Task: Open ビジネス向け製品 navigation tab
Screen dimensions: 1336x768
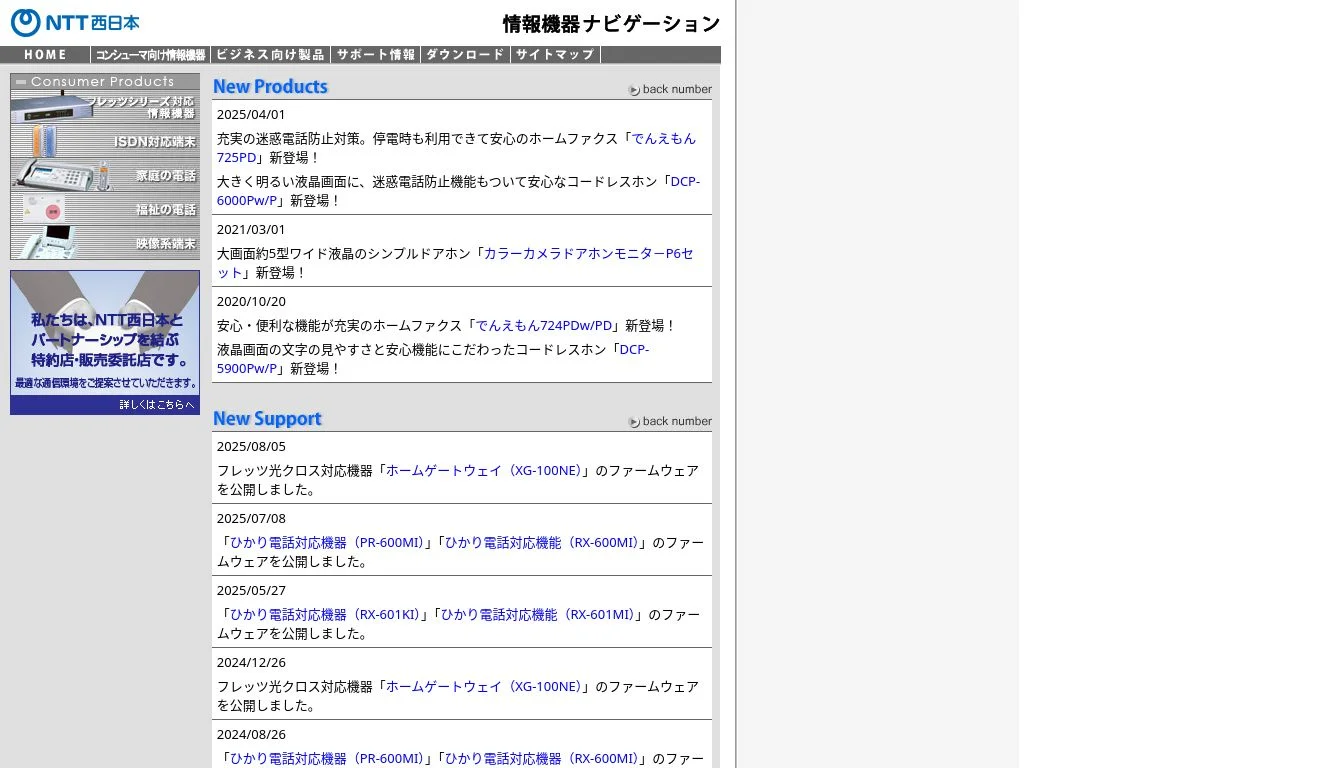Action: pyautogui.click(x=270, y=55)
